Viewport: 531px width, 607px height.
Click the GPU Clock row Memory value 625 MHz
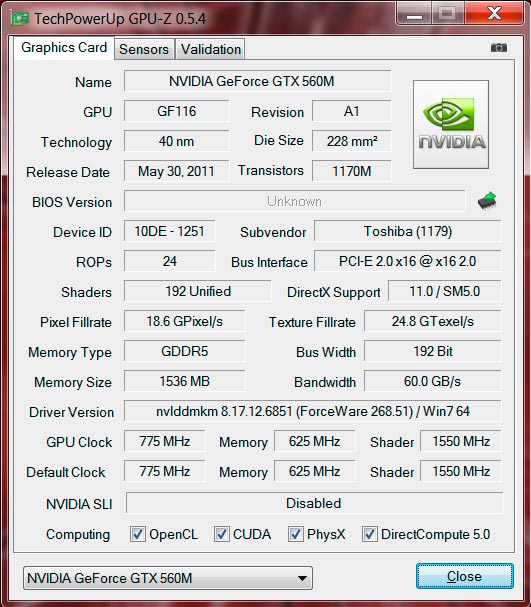point(314,441)
